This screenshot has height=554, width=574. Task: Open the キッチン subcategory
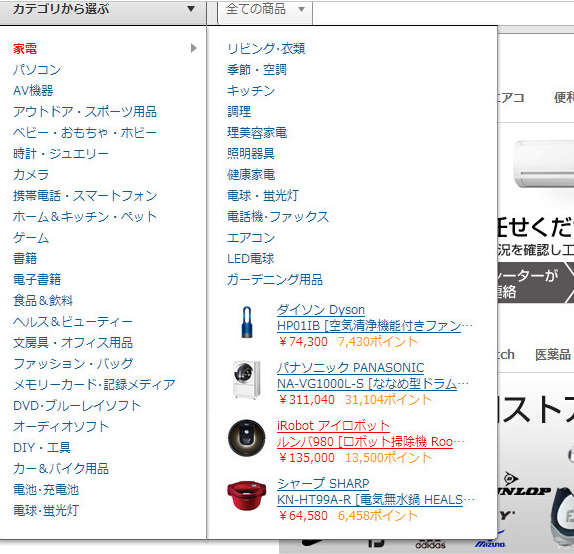coord(251,90)
